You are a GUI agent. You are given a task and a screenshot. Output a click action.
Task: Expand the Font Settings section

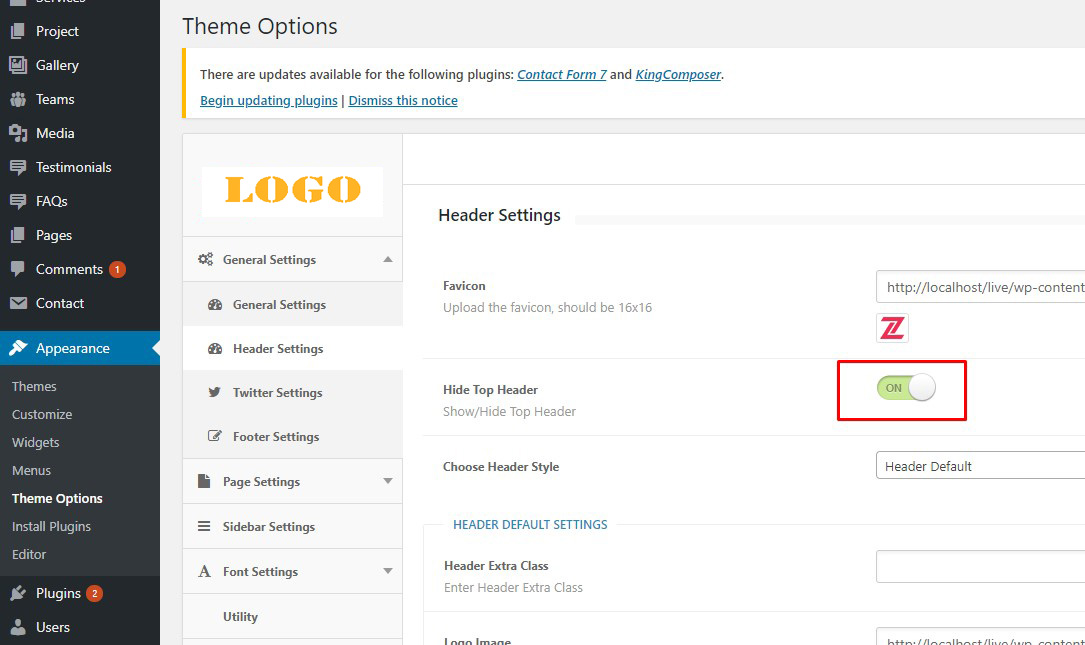point(388,571)
